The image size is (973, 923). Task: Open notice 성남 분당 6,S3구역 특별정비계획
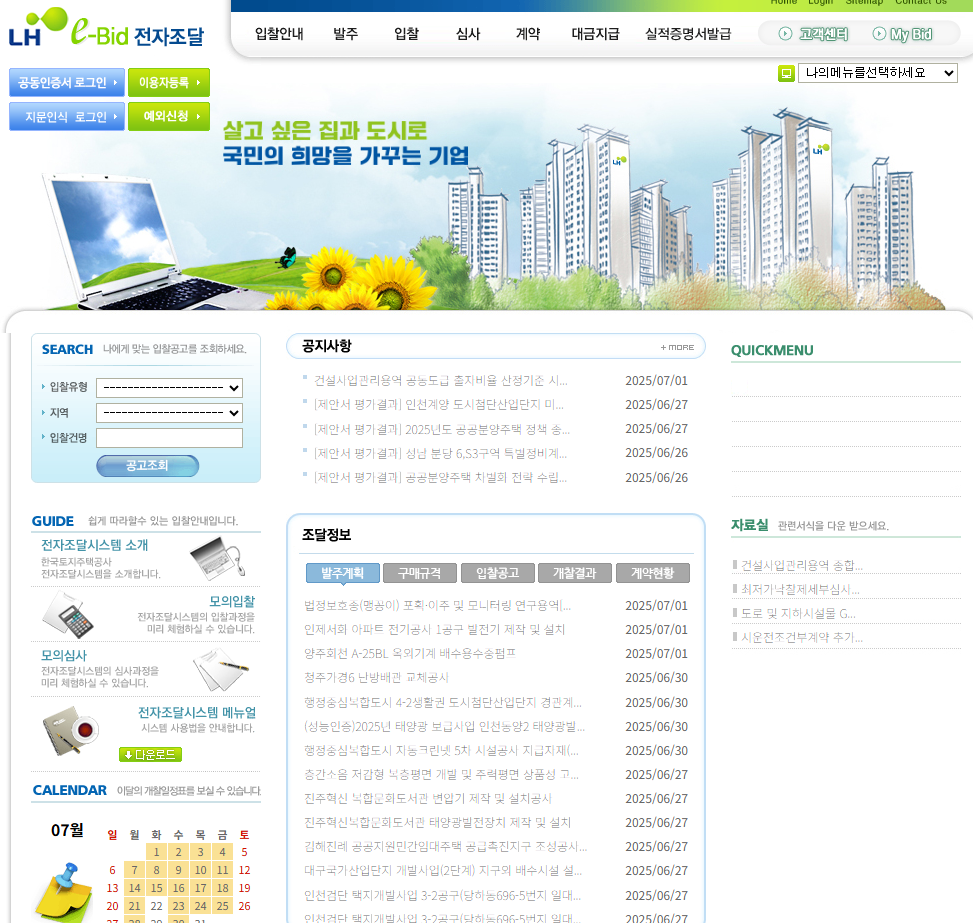pyautogui.click(x=441, y=453)
